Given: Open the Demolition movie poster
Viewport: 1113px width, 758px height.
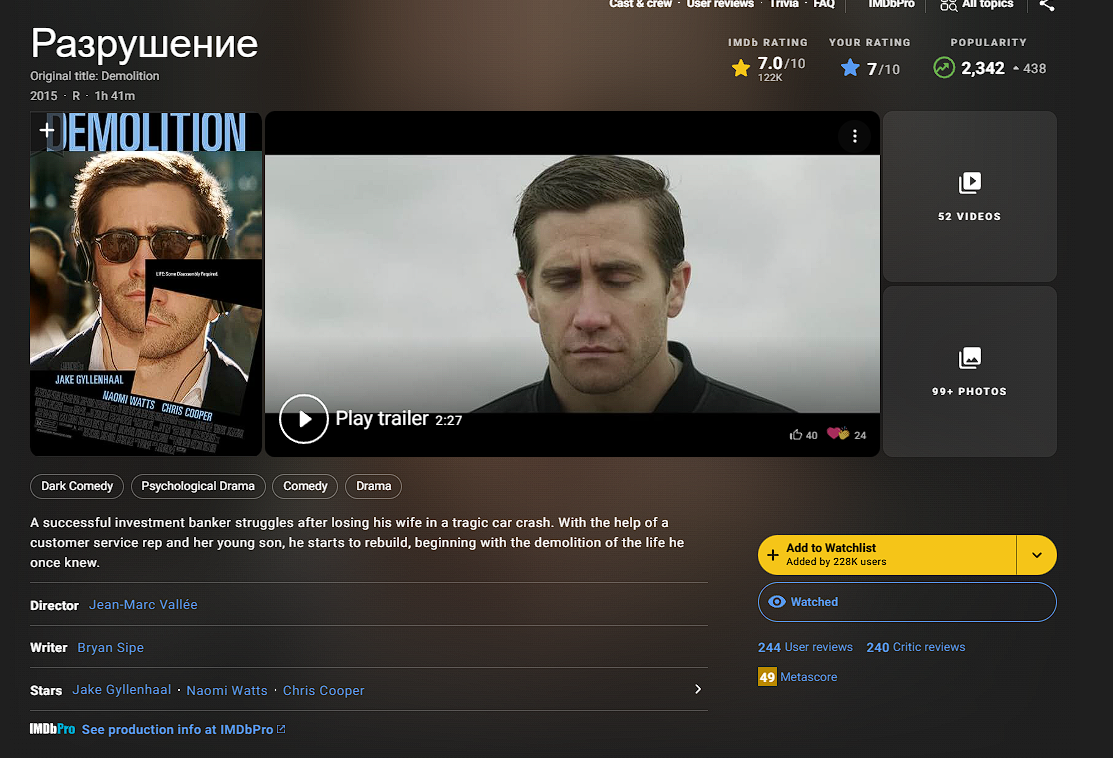Looking at the screenshot, I should tap(146, 283).
